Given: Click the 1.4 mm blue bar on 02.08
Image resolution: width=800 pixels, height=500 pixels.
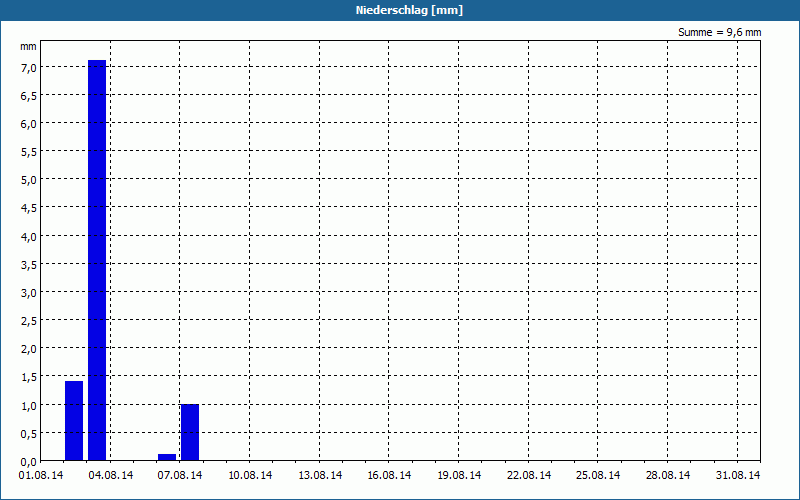Looking at the screenshot, I should 74,421.
